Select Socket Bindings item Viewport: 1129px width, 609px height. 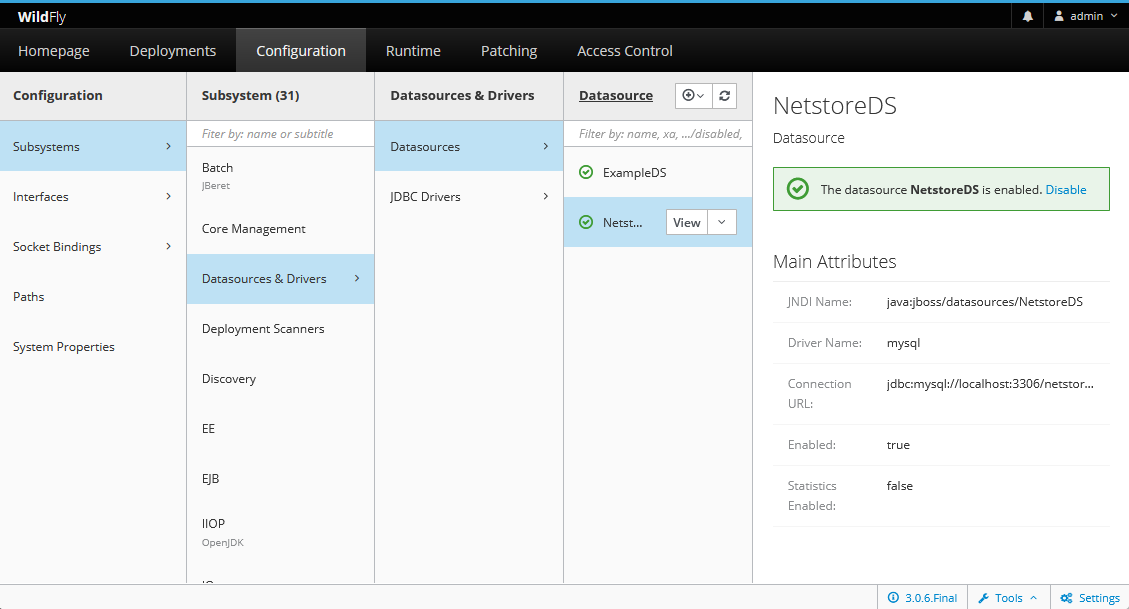93,247
